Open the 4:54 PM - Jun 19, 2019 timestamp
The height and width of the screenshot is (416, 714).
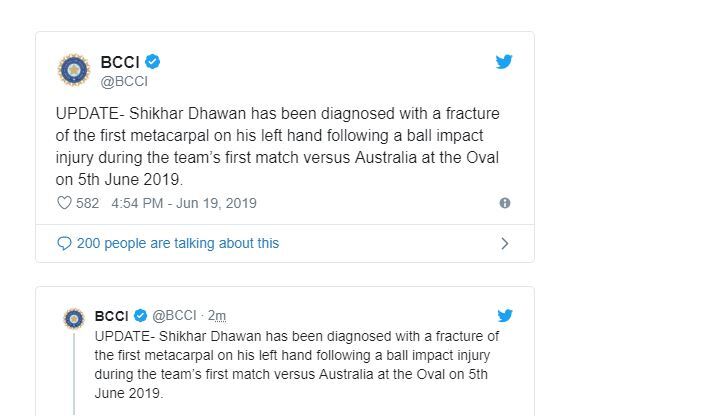point(184,203)
